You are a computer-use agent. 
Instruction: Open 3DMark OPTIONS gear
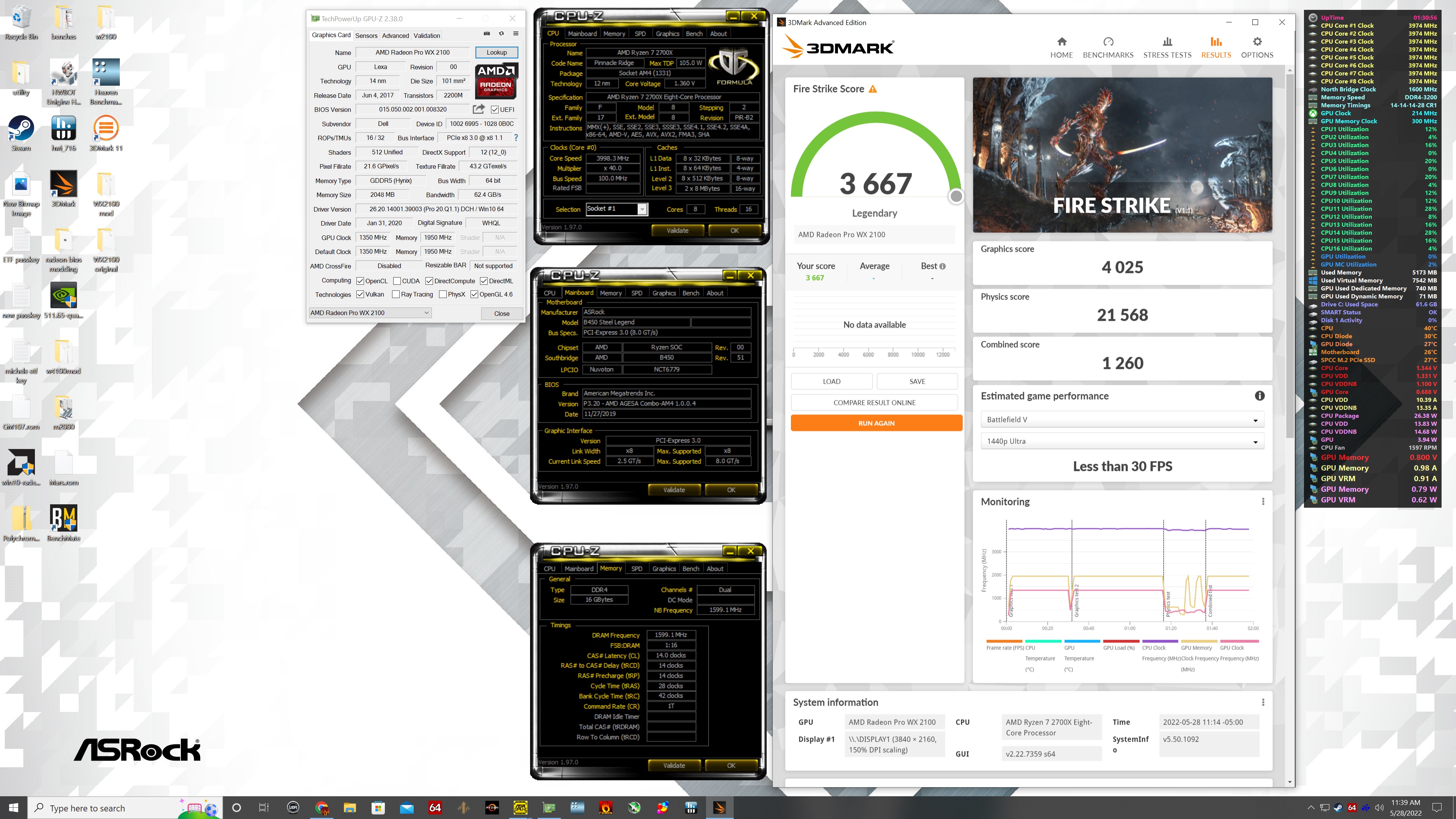click(1257, 47)
